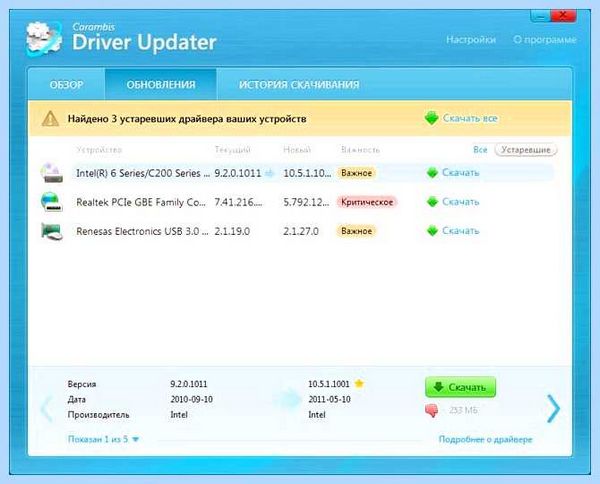Select the Все filter
This screenshot has width=600, height=484.
coord(480,150)
